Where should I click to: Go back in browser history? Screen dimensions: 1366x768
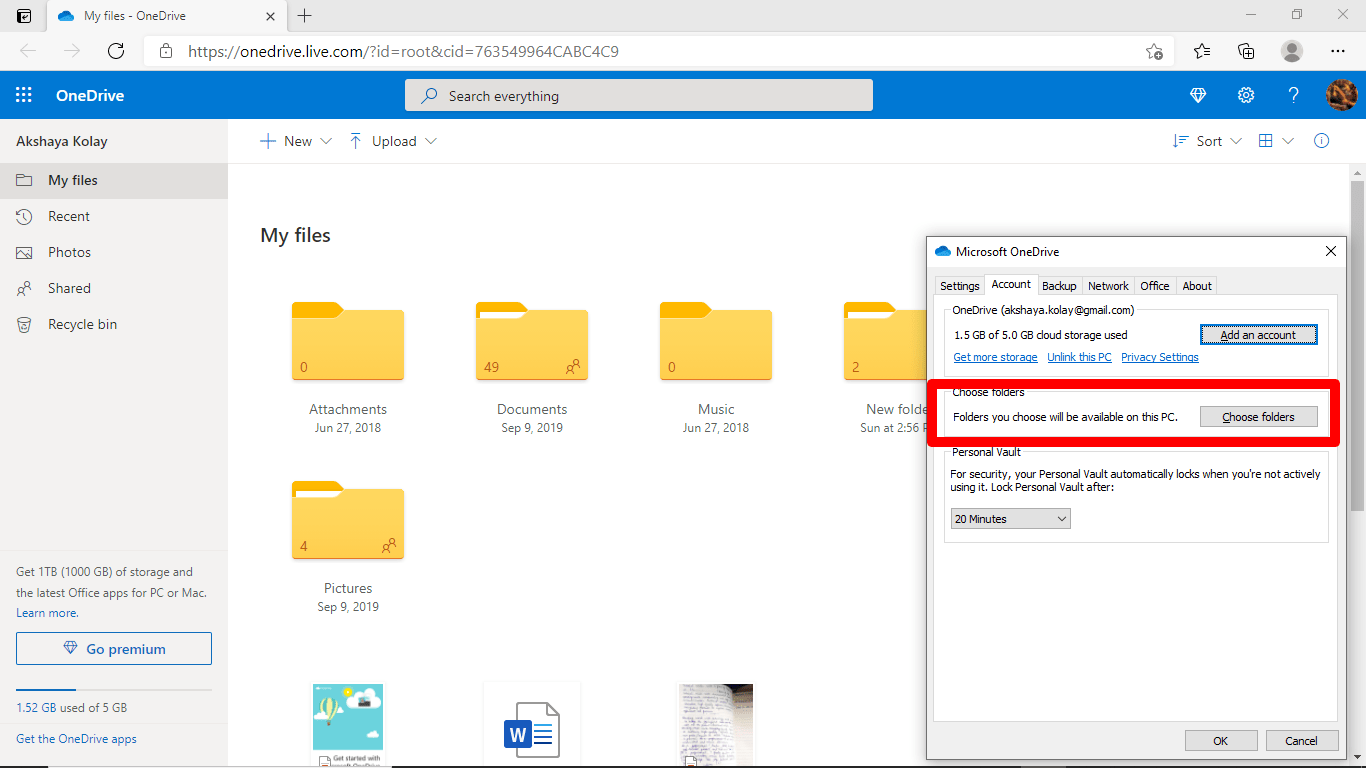(x=28, y=51)
